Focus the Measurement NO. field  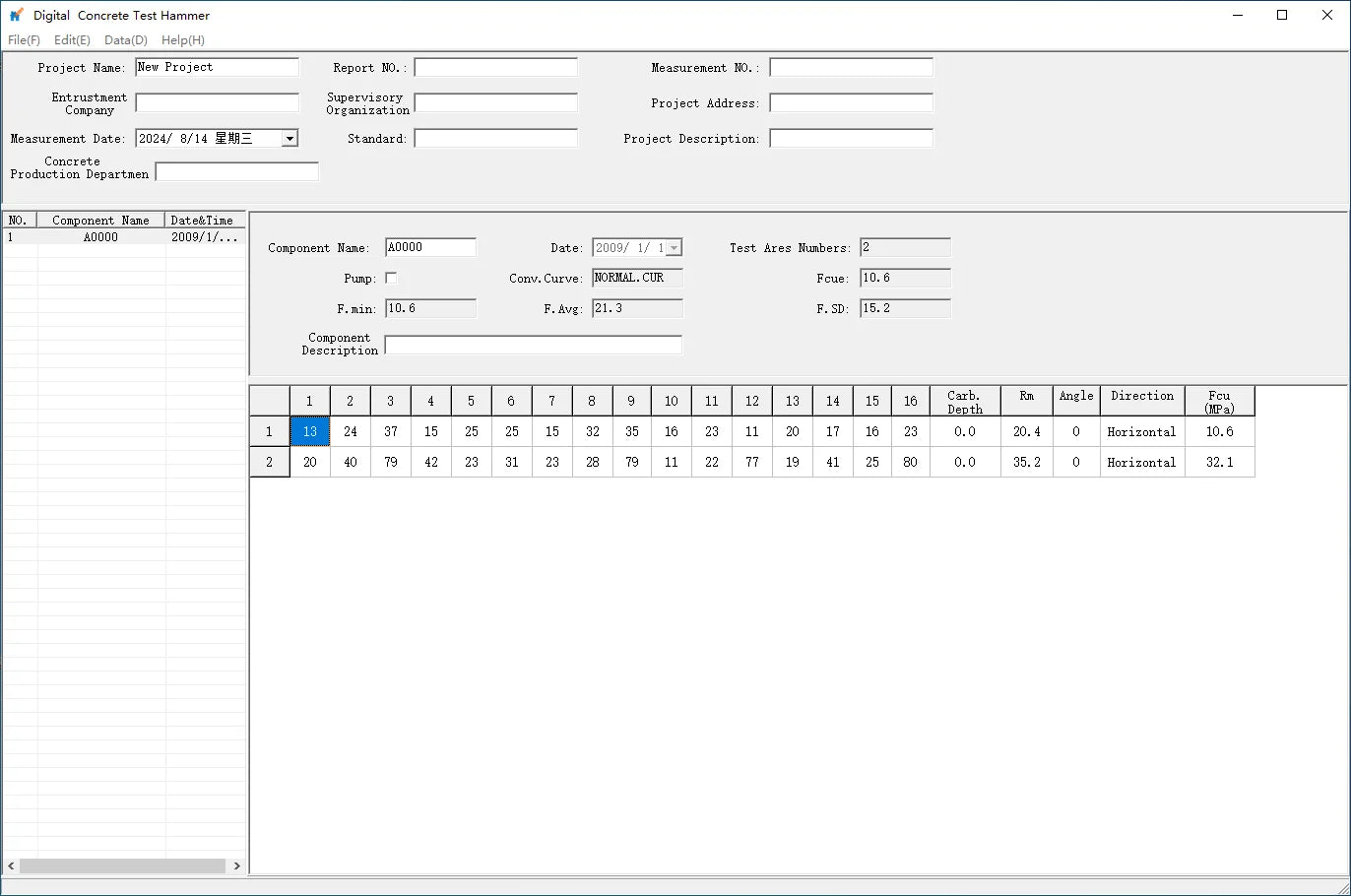point(852,67)
